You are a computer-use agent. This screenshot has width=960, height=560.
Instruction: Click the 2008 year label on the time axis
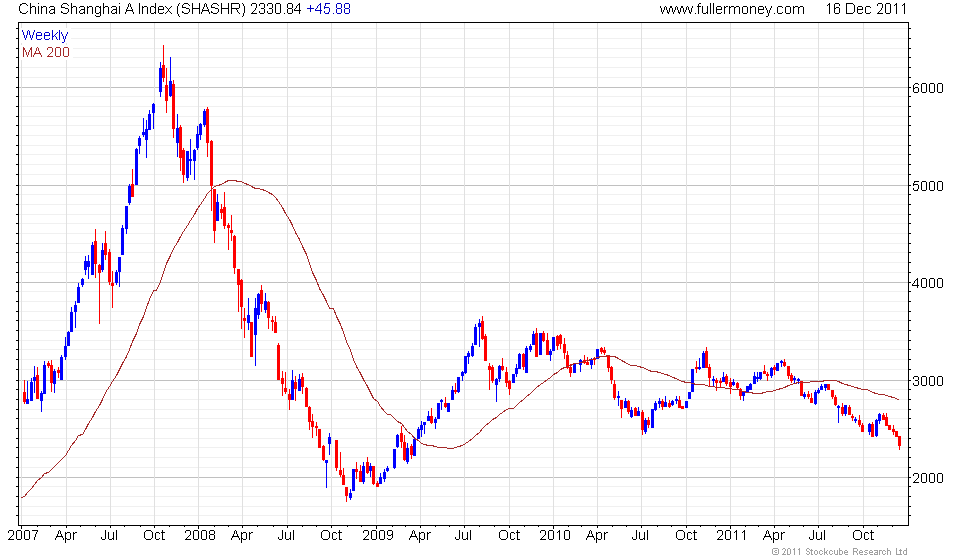[200, 536]
